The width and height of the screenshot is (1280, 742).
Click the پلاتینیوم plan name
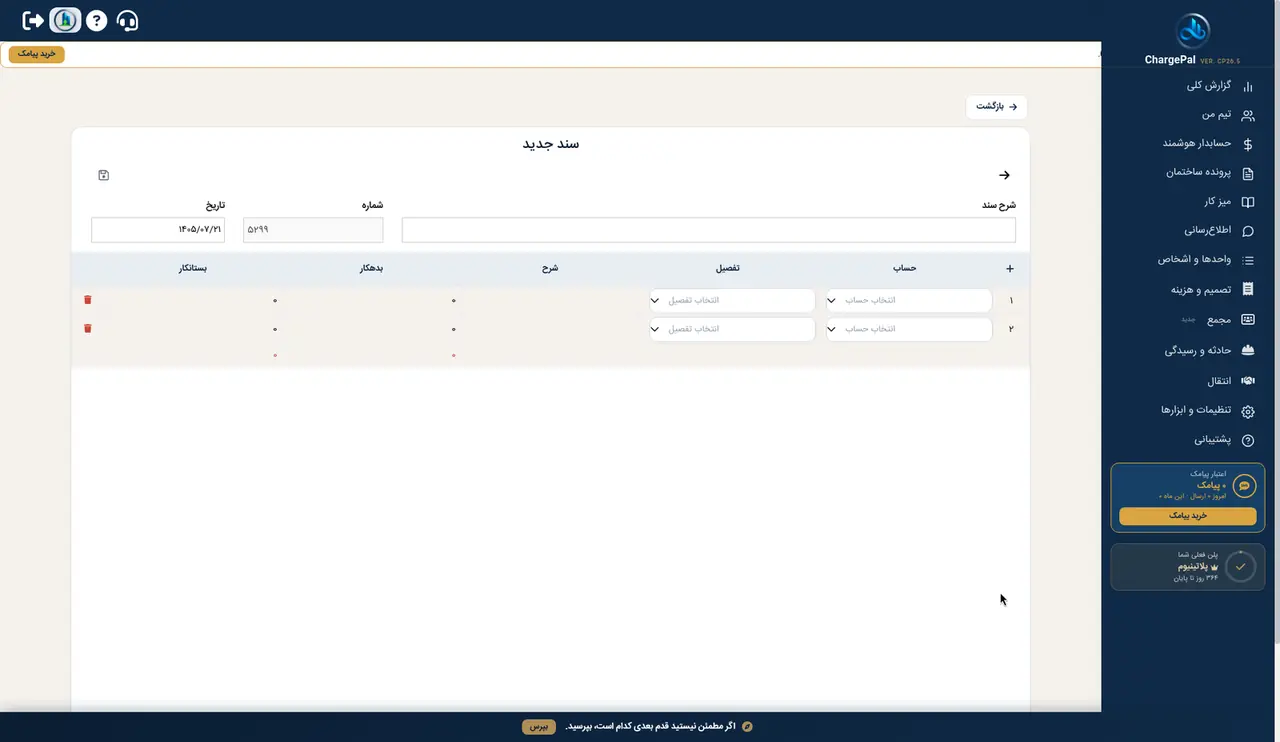point(1194,566)
